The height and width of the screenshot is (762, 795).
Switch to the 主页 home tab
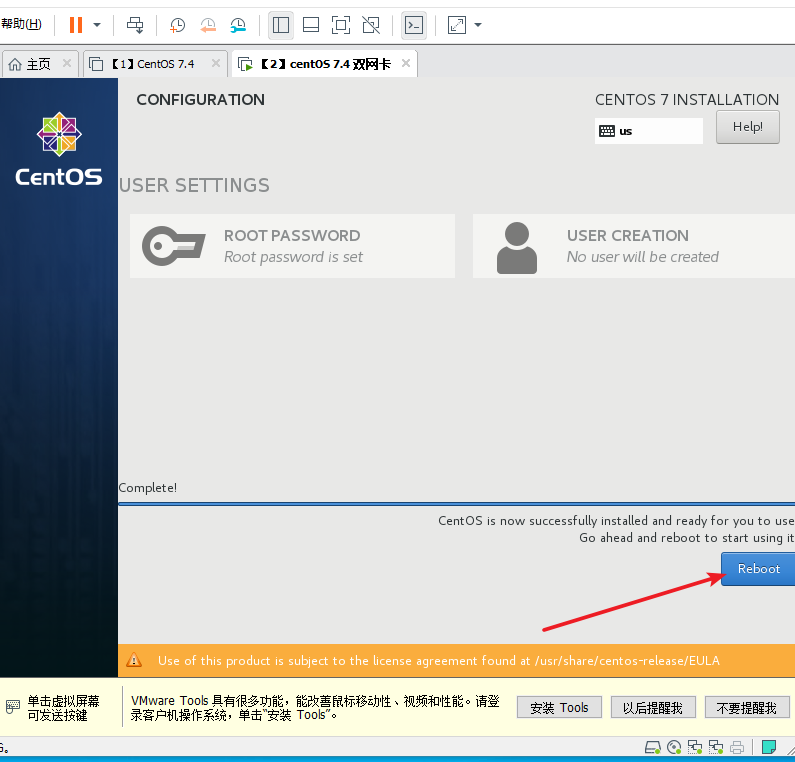(39, 64)
